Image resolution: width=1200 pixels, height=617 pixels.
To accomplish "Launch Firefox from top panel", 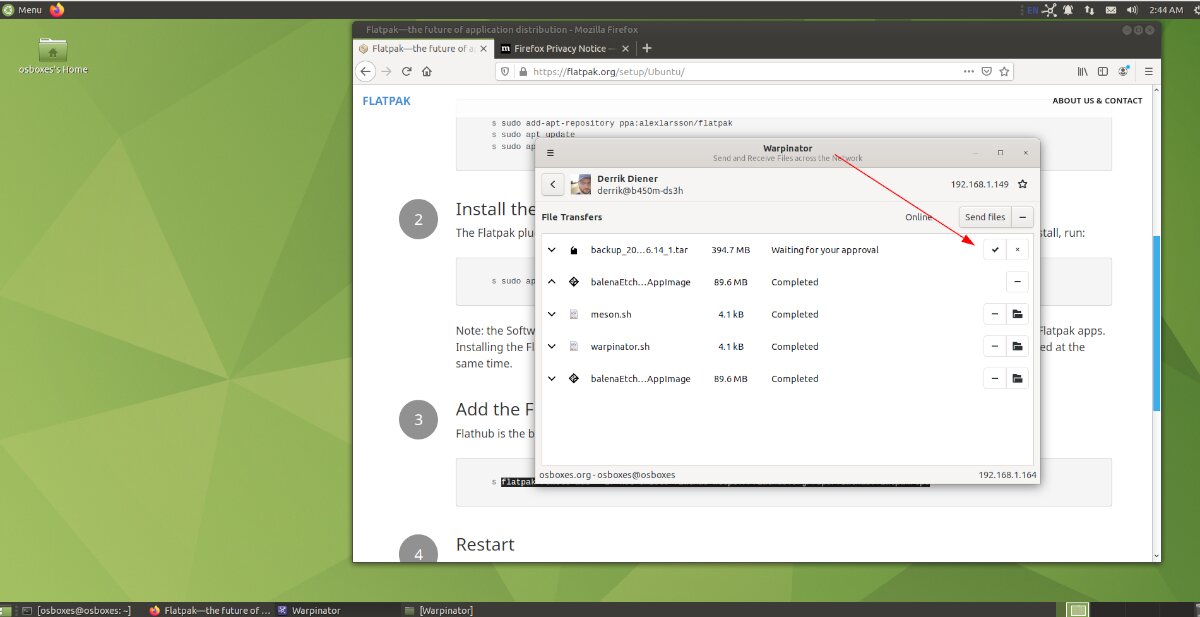I will pos(57,9).
